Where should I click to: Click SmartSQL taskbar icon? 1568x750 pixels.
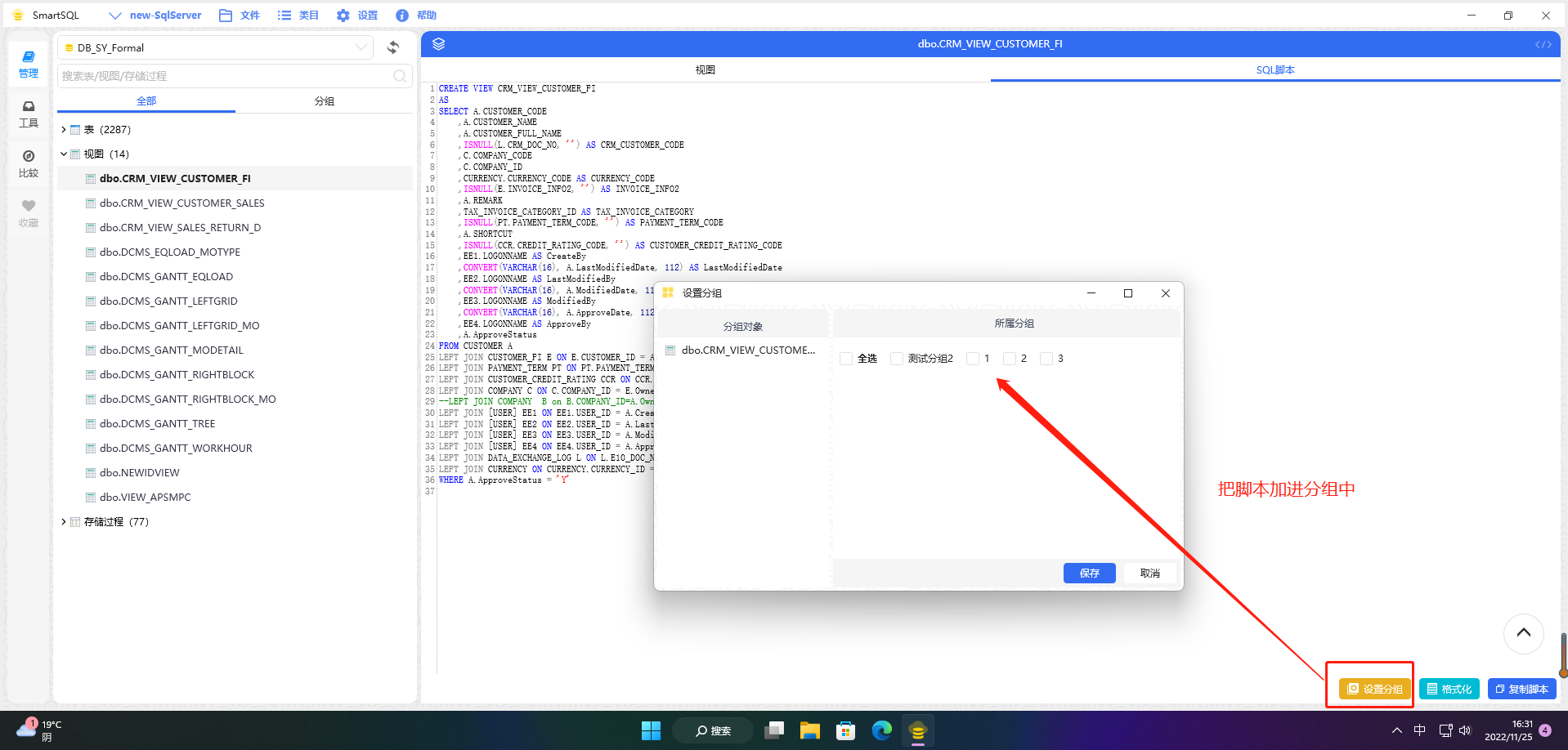tap(918, 730)
